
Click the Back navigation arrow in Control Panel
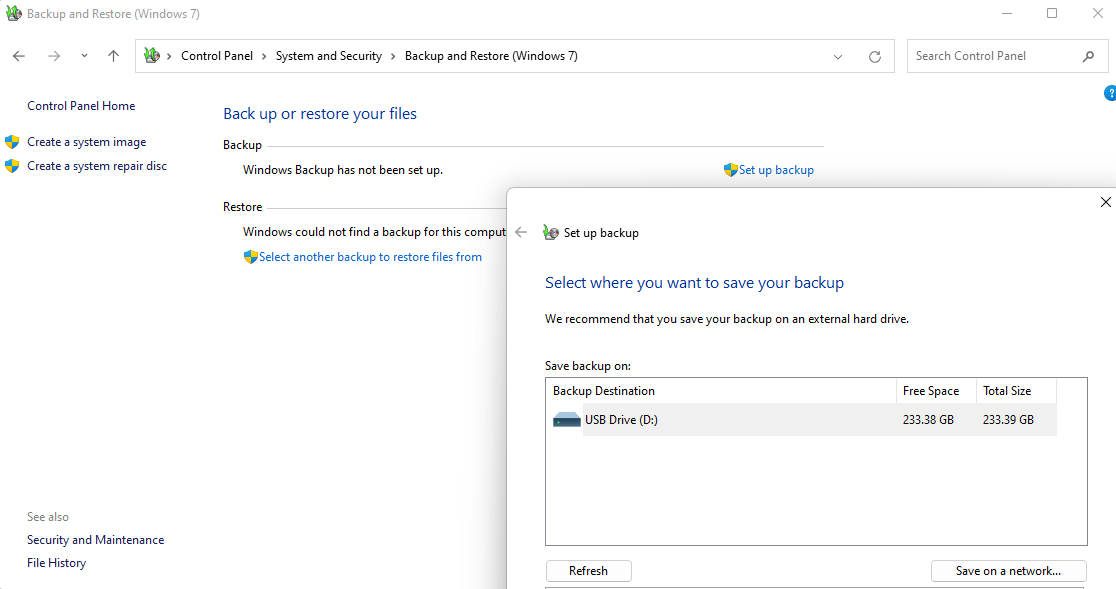click(19, 56)
